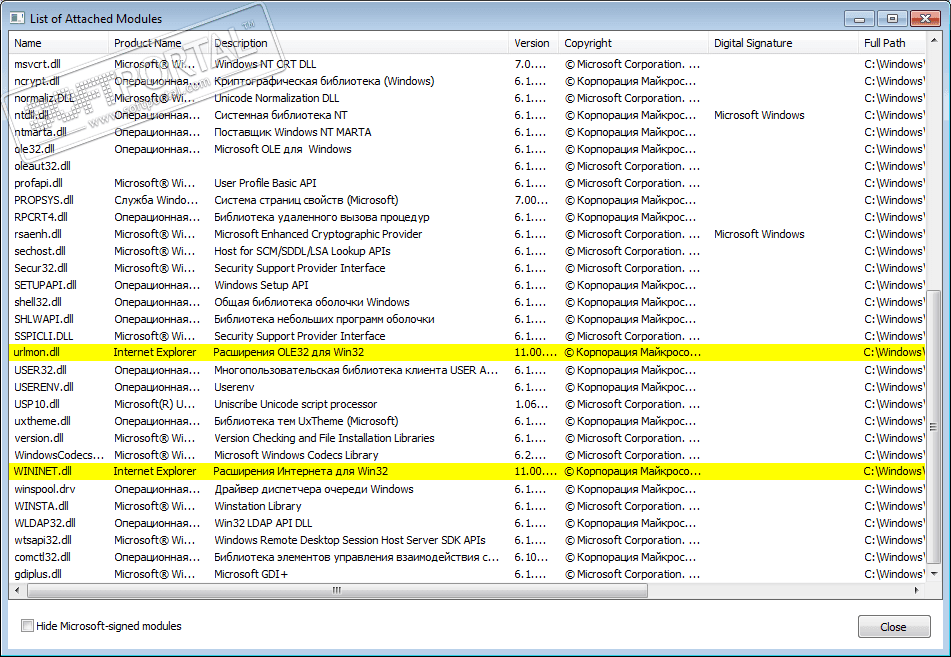This screenshot has width=951, height=657.
Task: Select the PROPSYS.dll row
Action: tap(467, 200)
